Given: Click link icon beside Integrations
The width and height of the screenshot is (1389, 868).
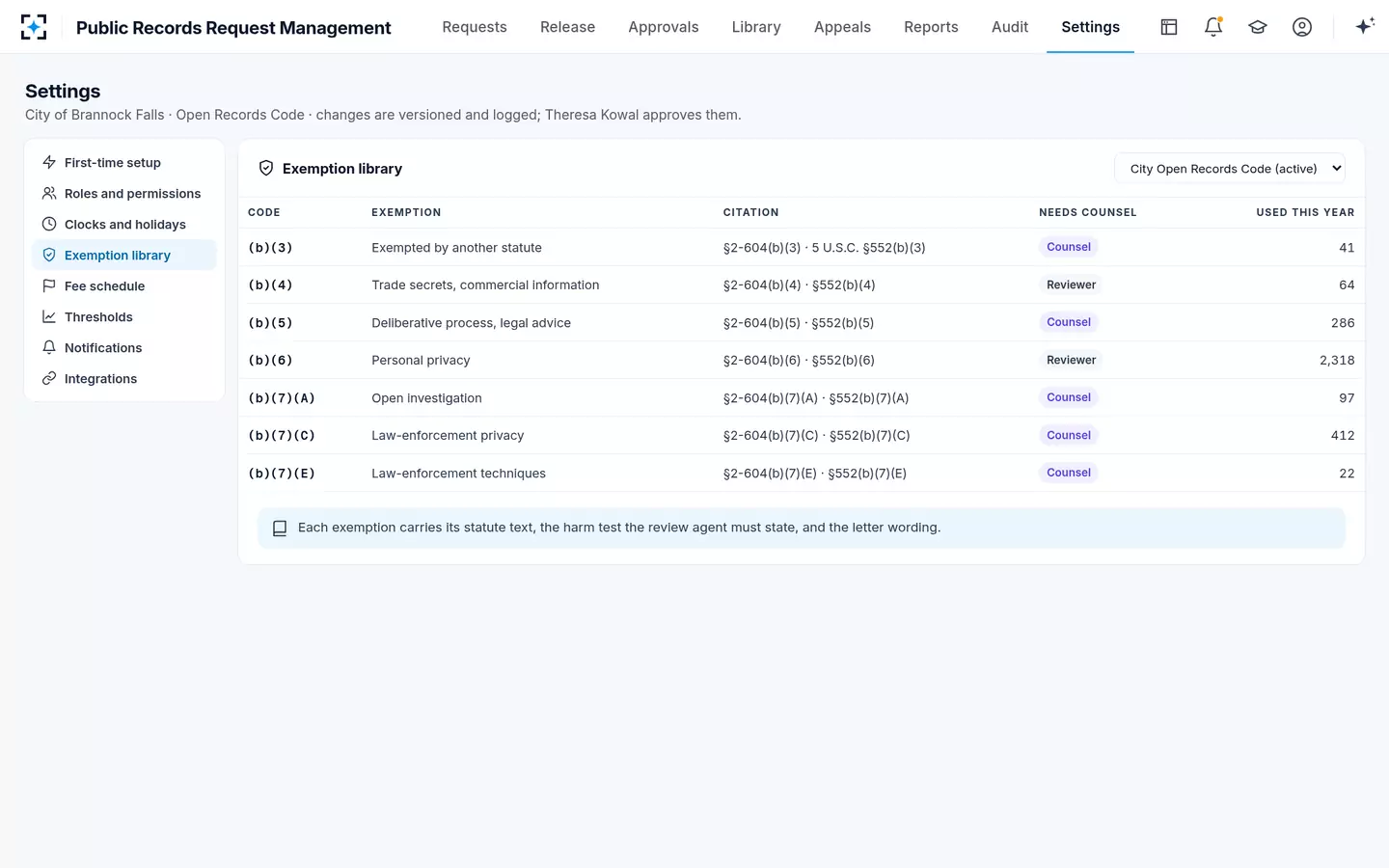Looking at the screenshot, I should [x=49, y=378].
